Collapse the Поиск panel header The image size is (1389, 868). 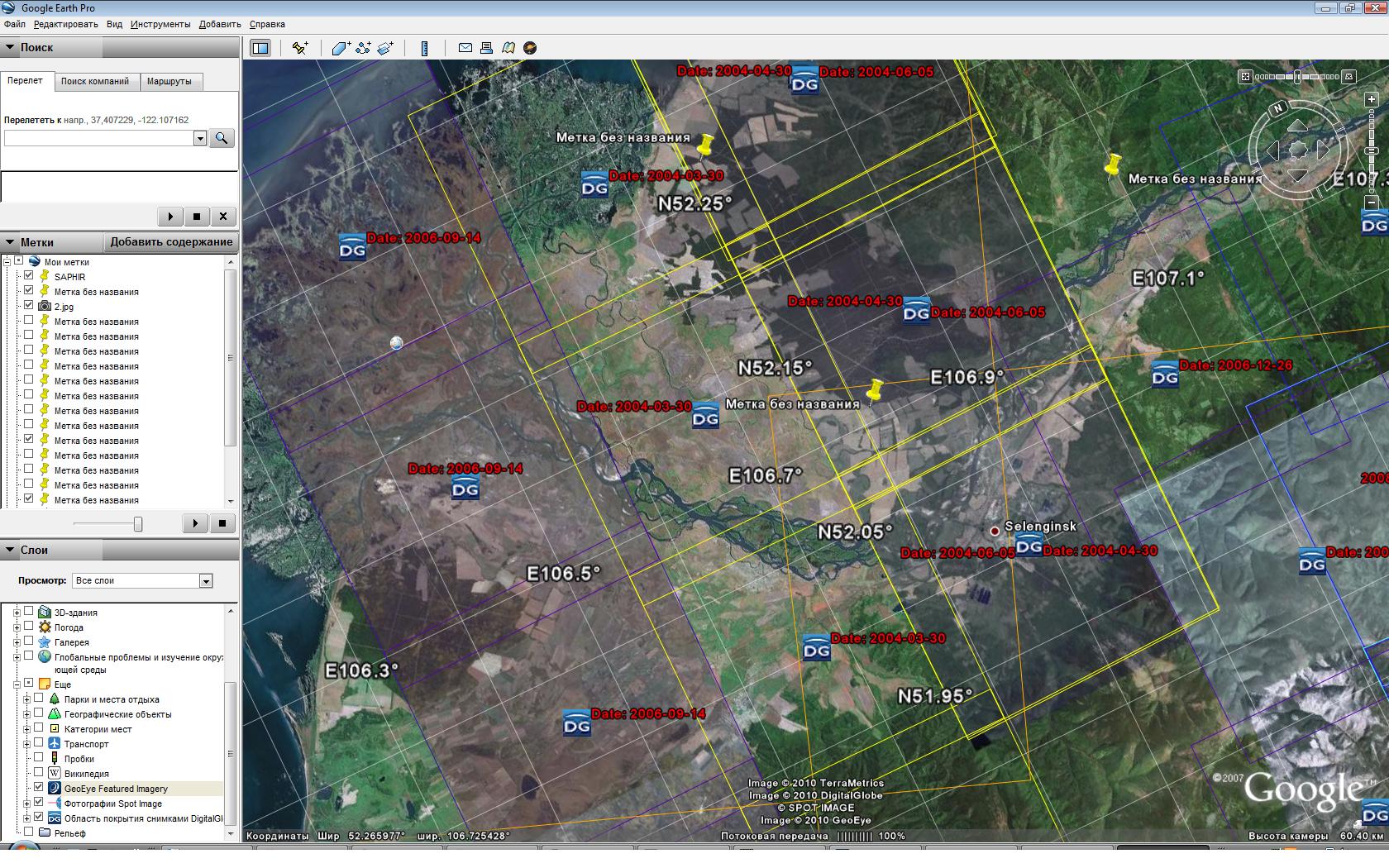click(11, 47)
